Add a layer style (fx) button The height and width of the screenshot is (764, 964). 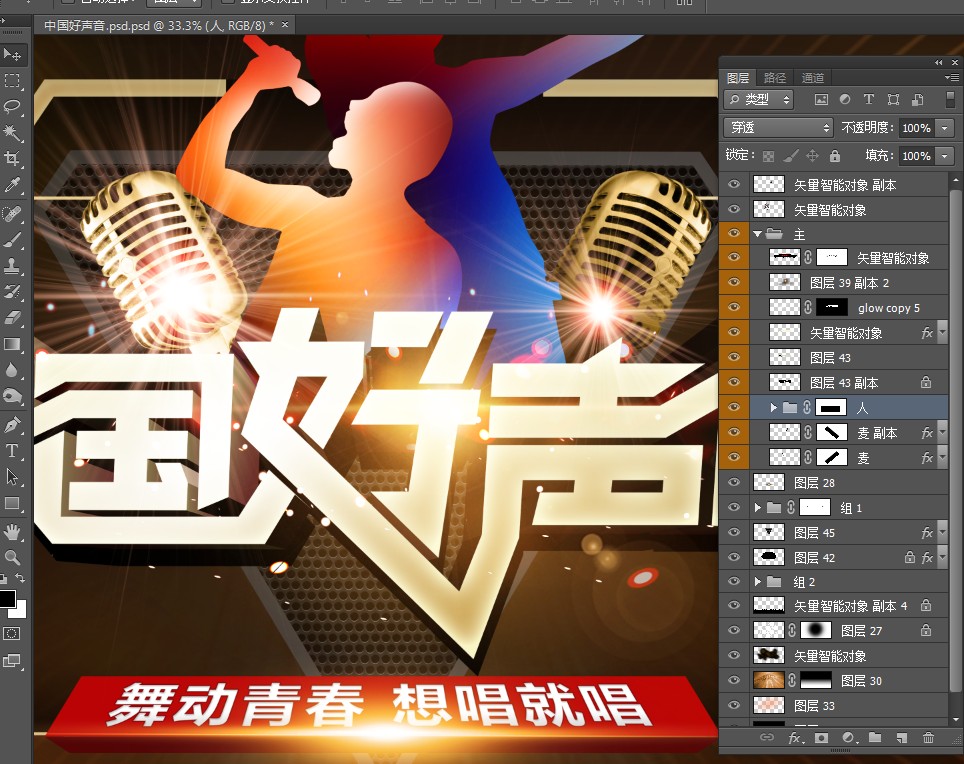[794, 737]
